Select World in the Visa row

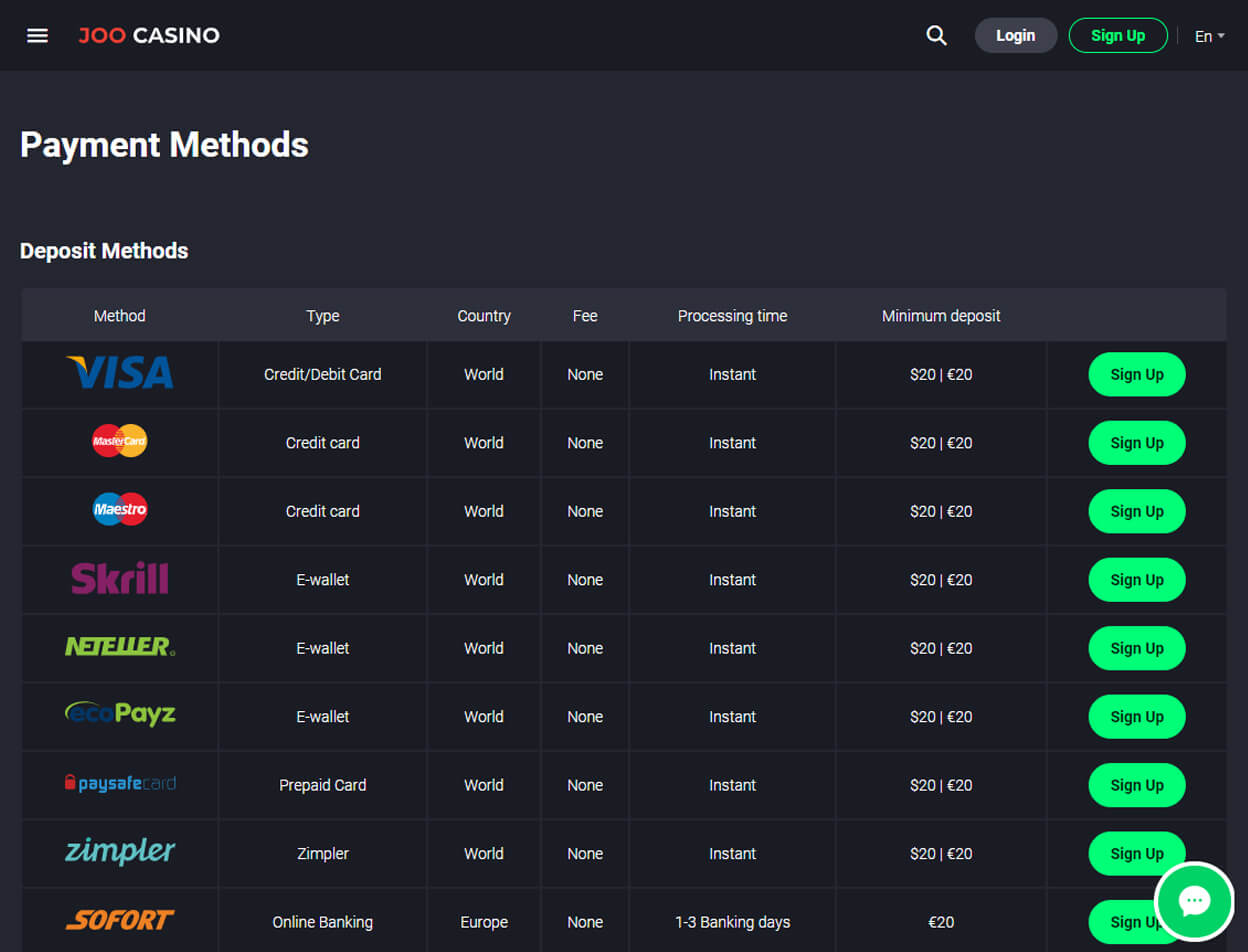484,375
